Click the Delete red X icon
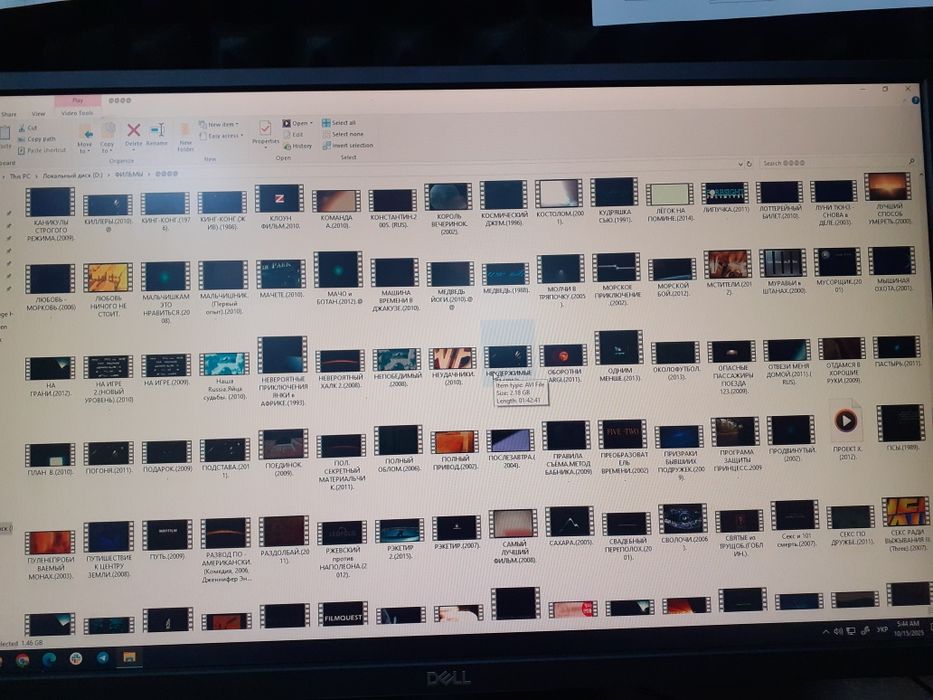933x700 pixels. [134, 130]
